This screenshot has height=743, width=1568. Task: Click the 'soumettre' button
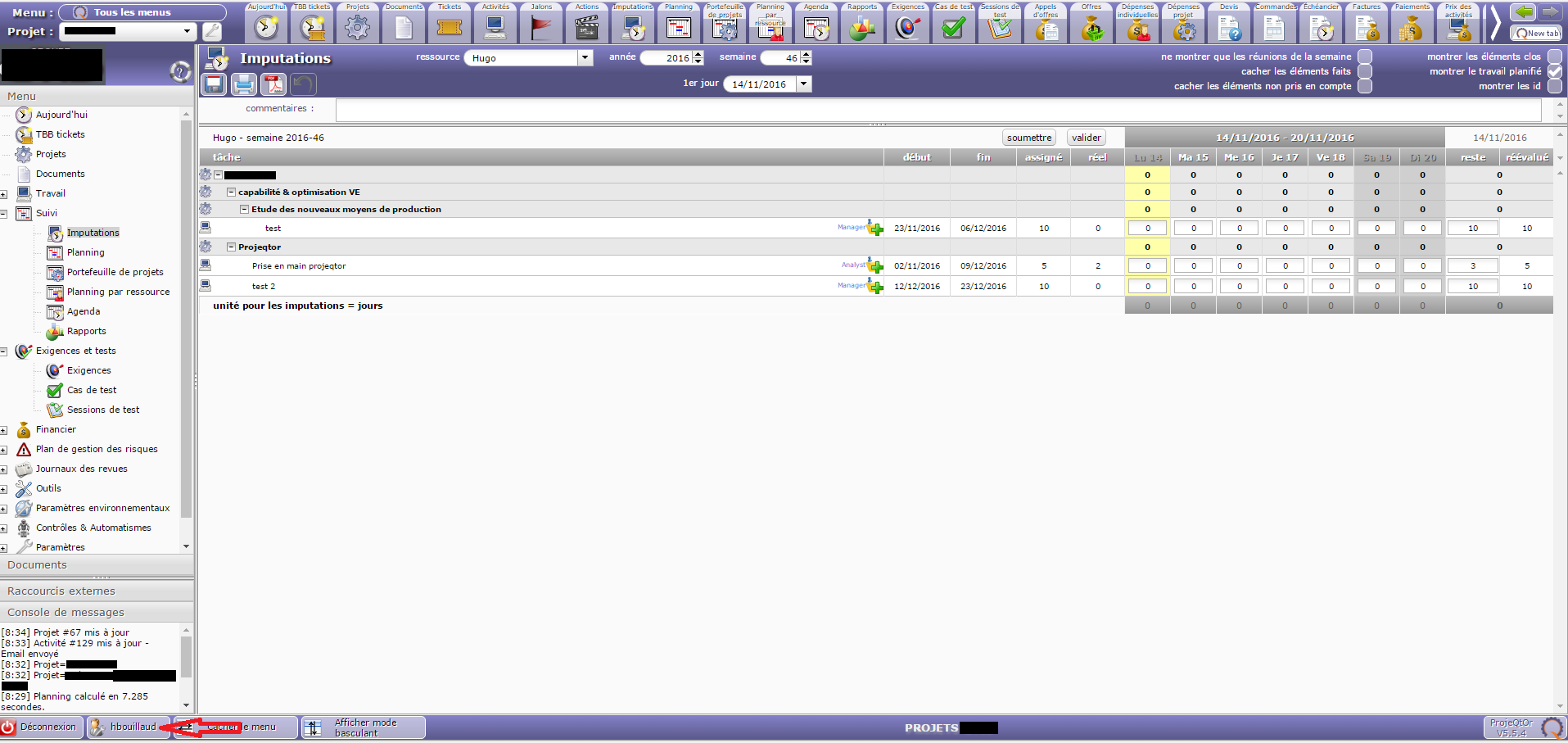1028,138
